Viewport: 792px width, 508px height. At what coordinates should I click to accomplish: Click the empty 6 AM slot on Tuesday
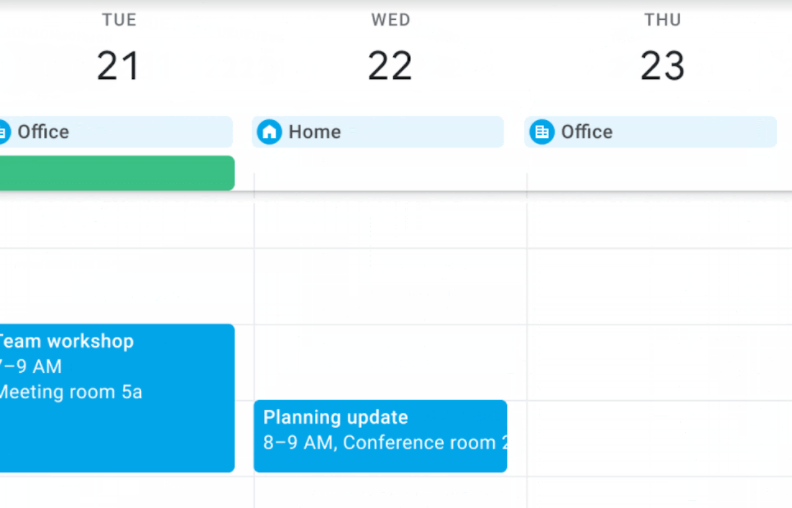pos(127,286)
